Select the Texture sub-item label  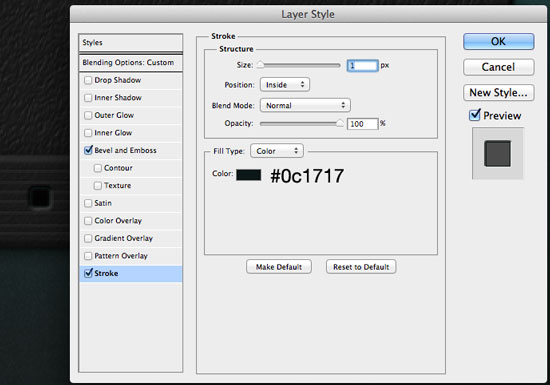point(118,185)
